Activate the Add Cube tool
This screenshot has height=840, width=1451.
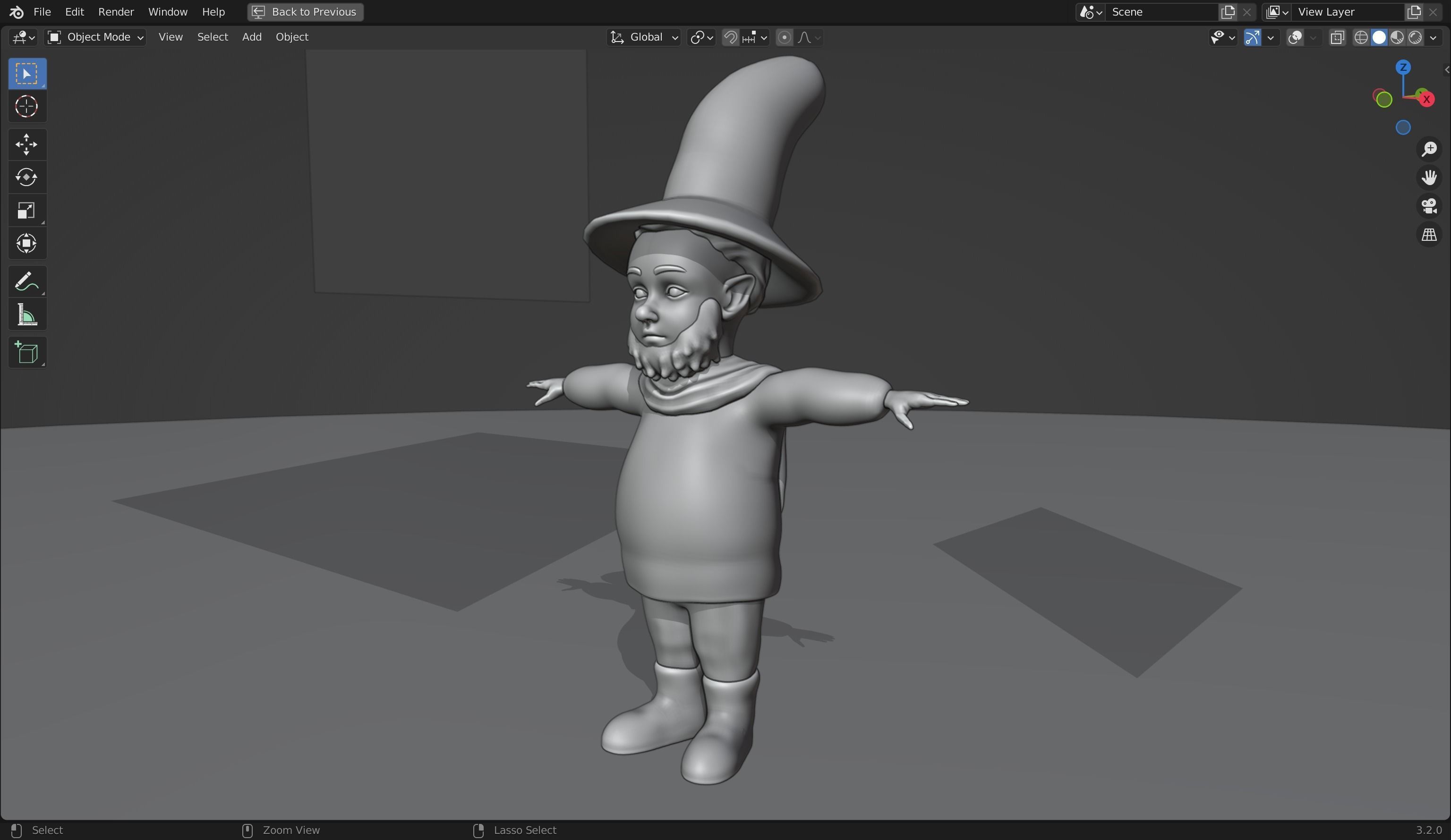tap(26, 353)
